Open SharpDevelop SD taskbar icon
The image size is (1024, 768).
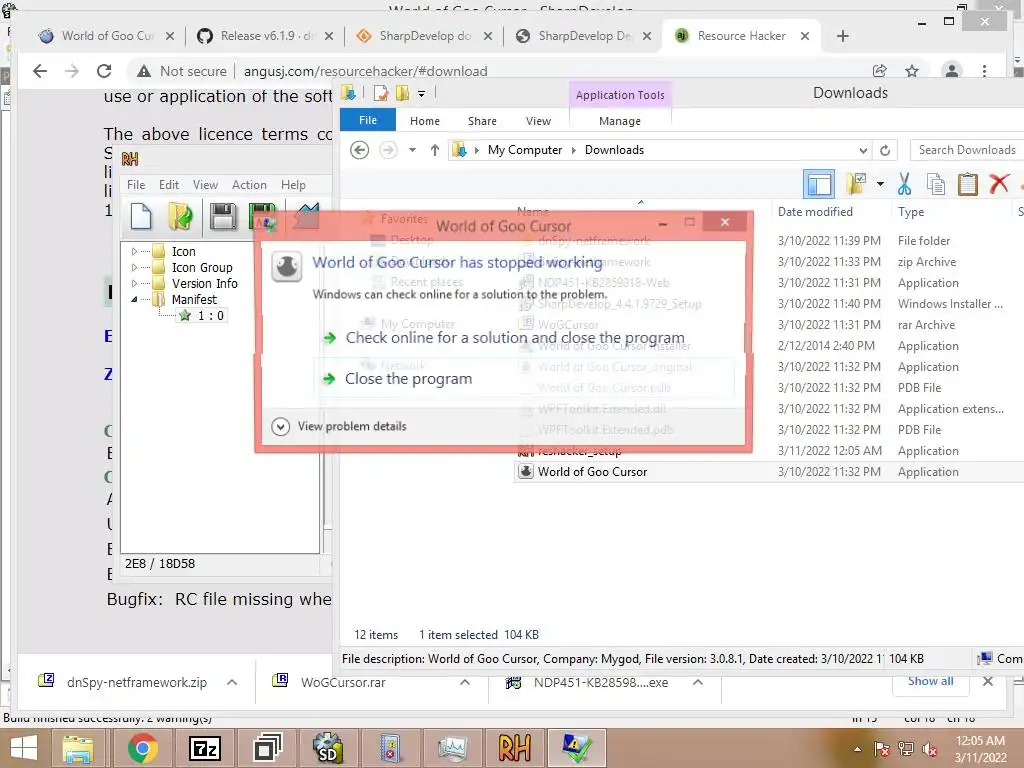tap(328, 748)
